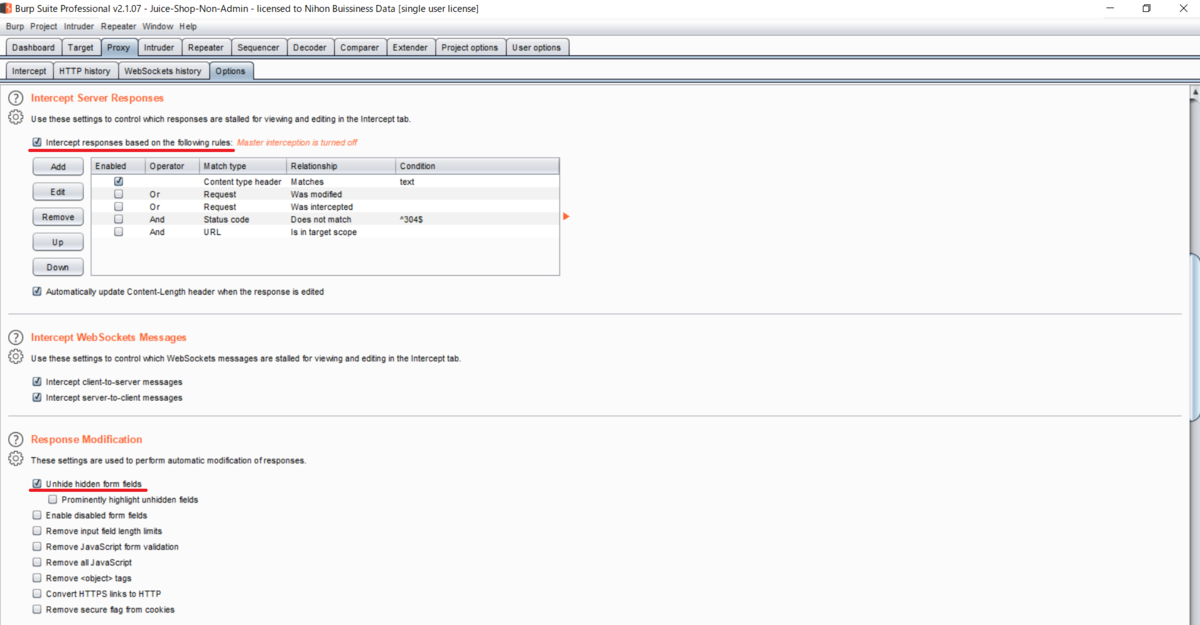Toggle Intercept responses based on following rules
The width and height of the screenshot is (1200, 625).
[38, 142]
